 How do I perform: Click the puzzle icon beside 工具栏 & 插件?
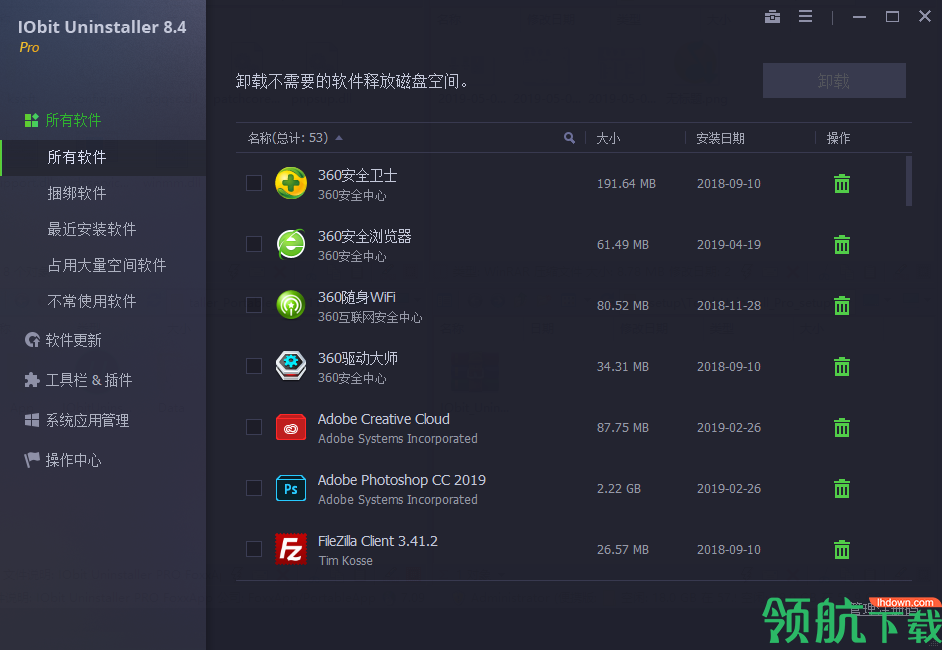[32, 380]
